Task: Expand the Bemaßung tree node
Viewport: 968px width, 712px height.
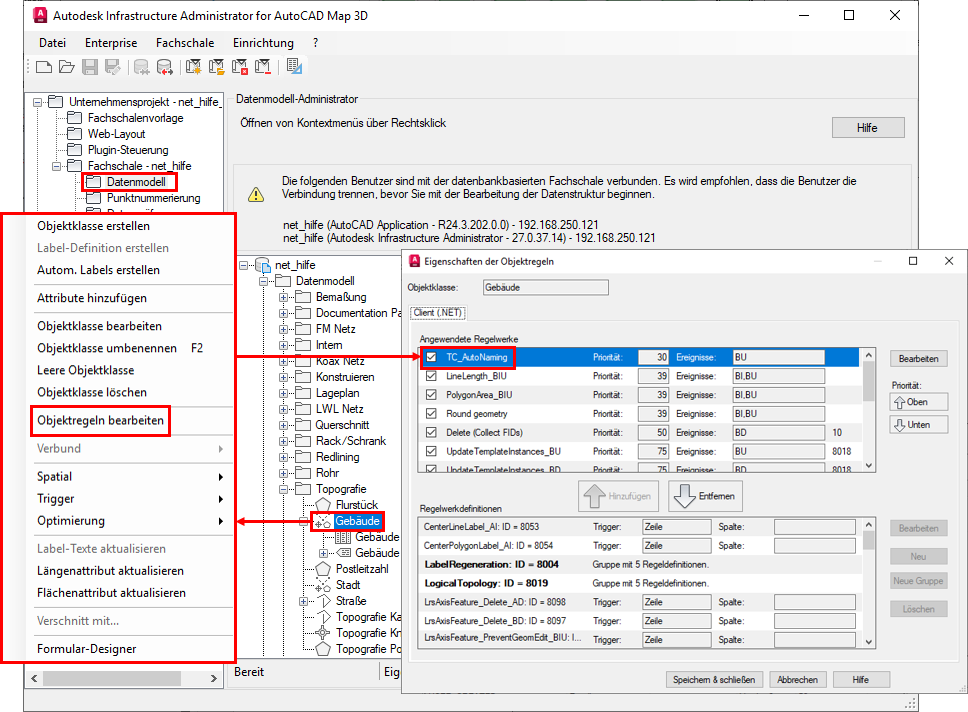Action: (x=284, y=297)
